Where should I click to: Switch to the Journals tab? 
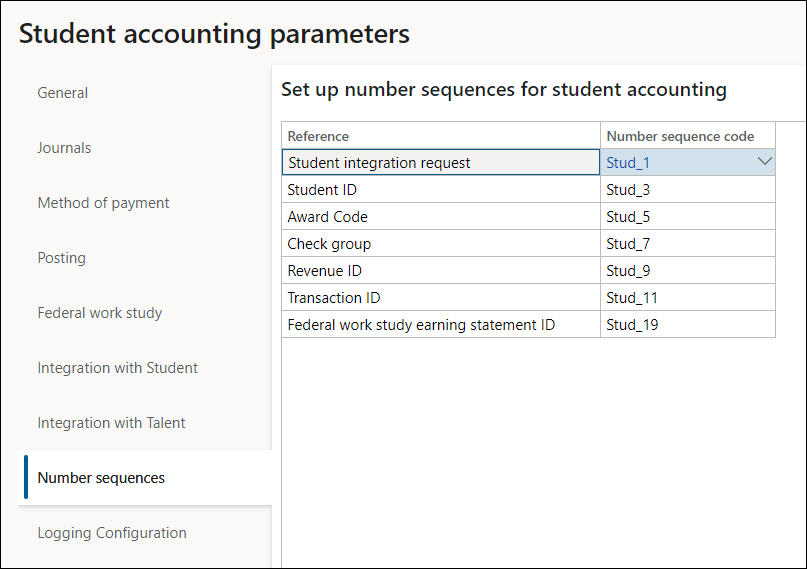[x=64, y=148]
